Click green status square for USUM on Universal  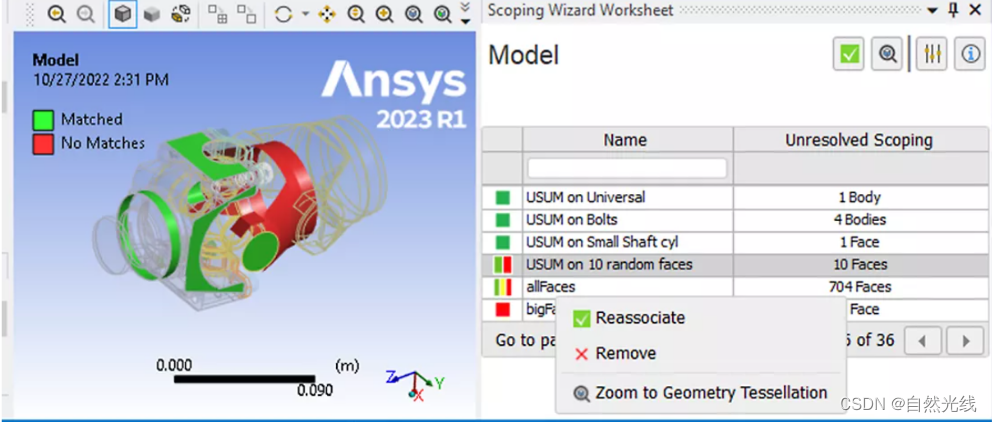point(502,198)
